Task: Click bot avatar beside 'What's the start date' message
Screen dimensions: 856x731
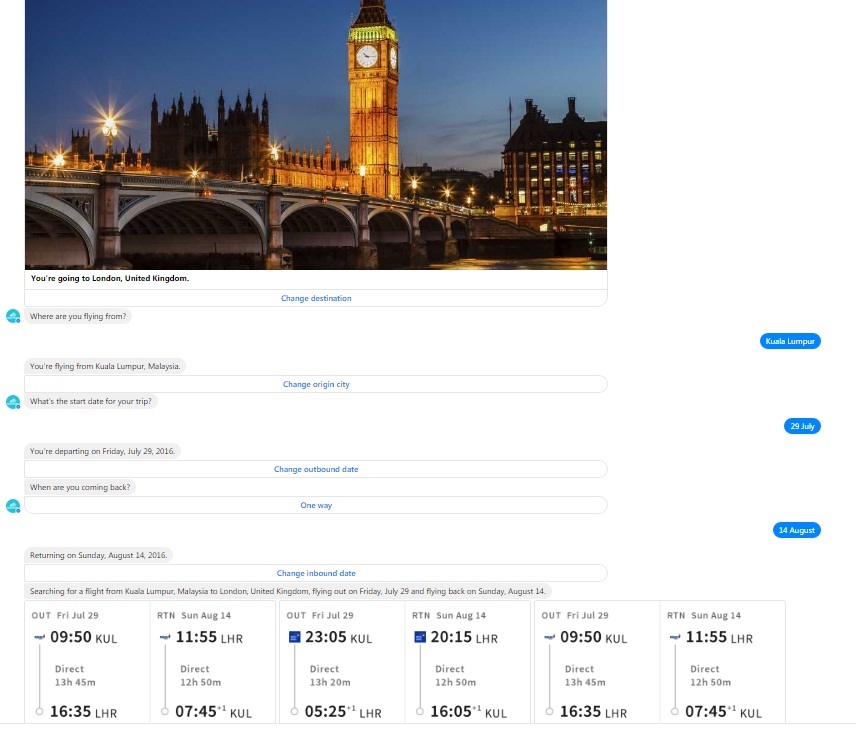Action: 13,402
